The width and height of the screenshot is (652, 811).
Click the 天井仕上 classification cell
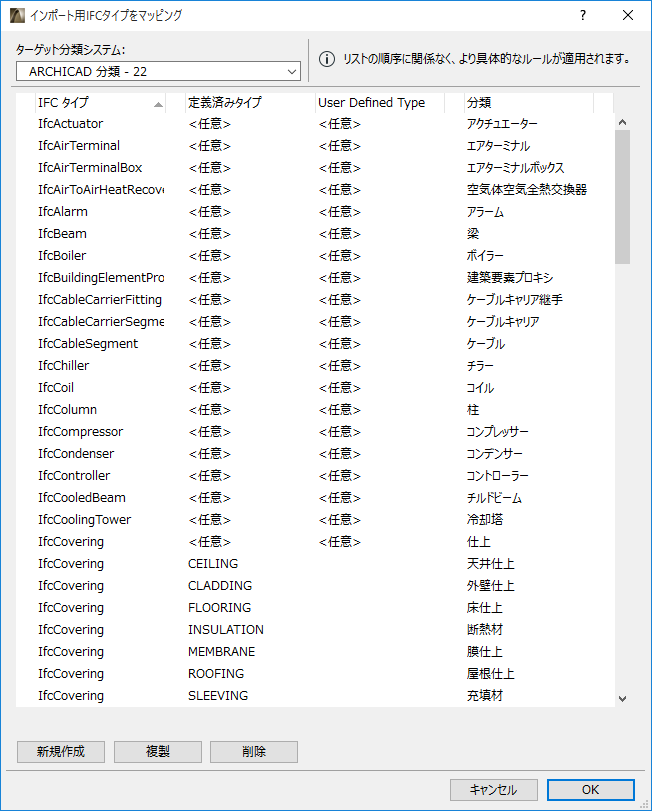point(491,564)
